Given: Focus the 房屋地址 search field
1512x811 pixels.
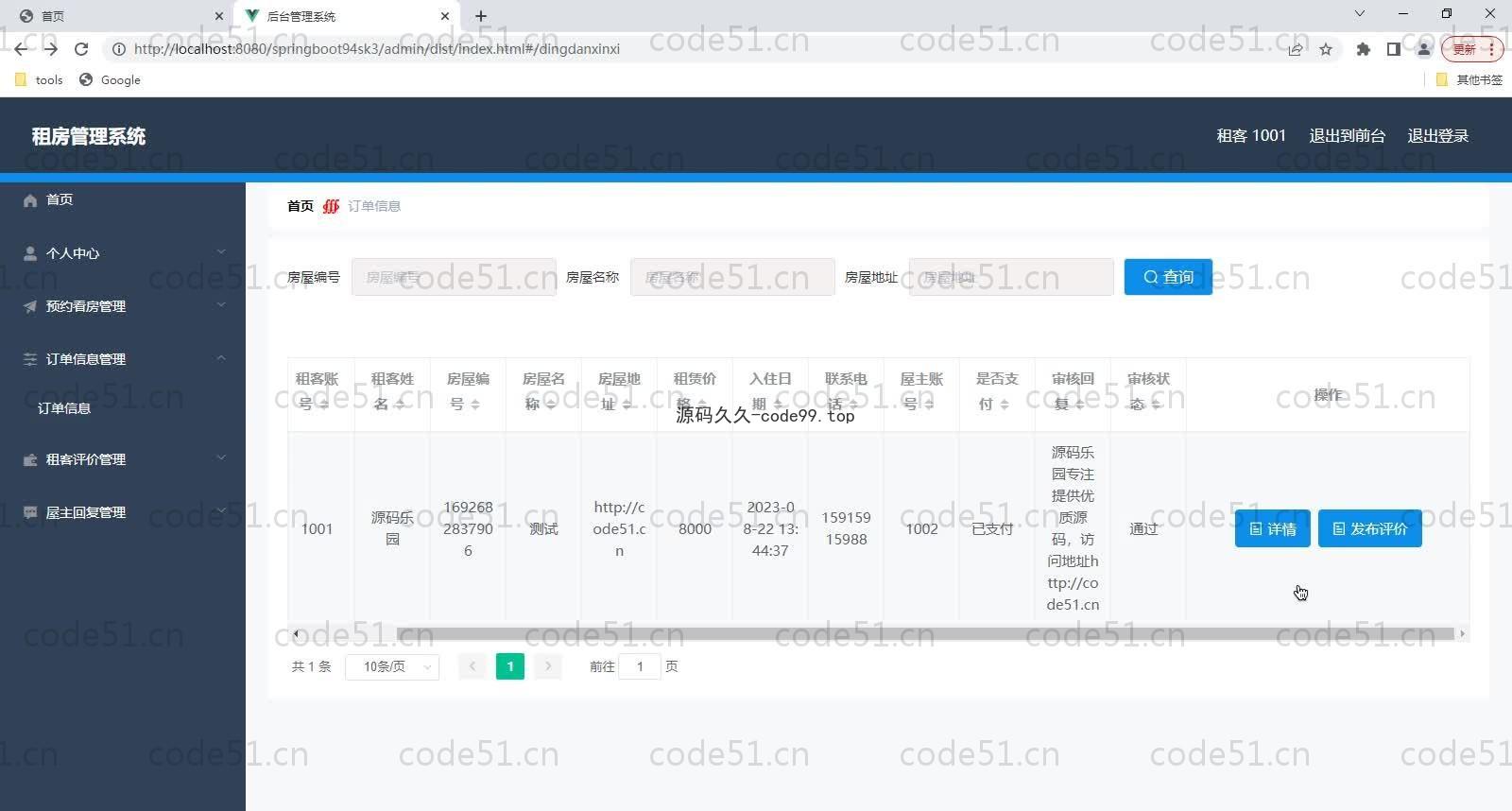Looking at the screenshot, I should [x=1011, y=277].
